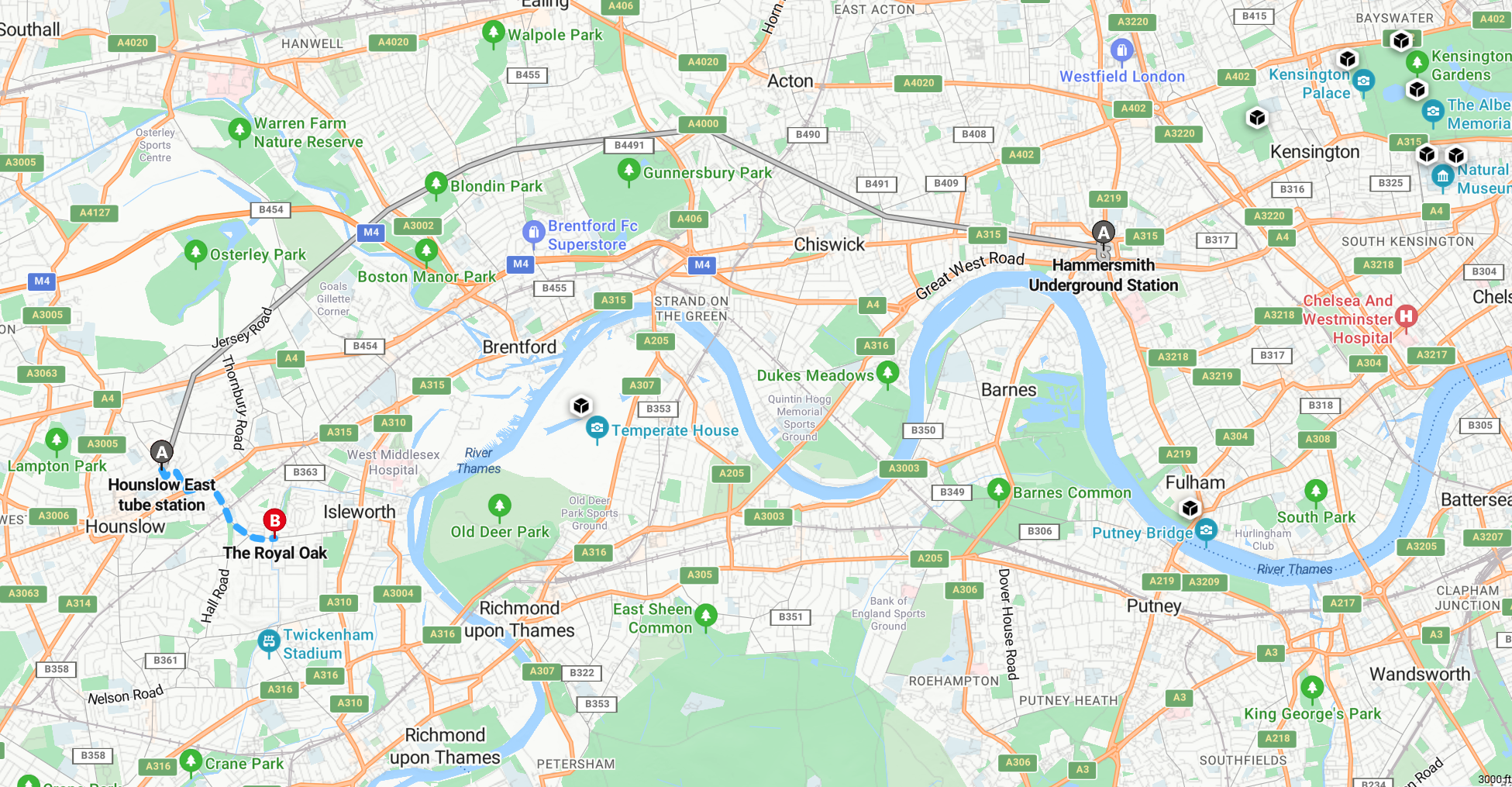Open Brentford Fc Superstore shop icon

pyautogui.click(x=533, y=233)
